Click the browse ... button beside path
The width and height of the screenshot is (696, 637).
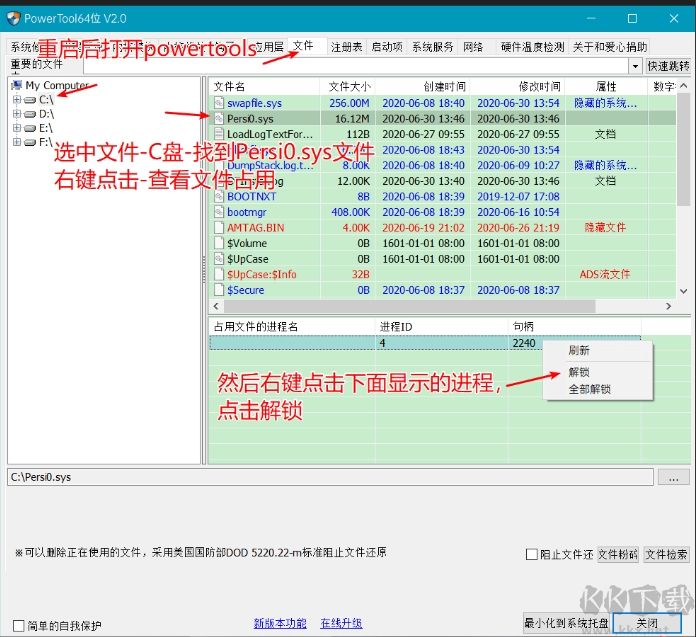tap(673, 478)
